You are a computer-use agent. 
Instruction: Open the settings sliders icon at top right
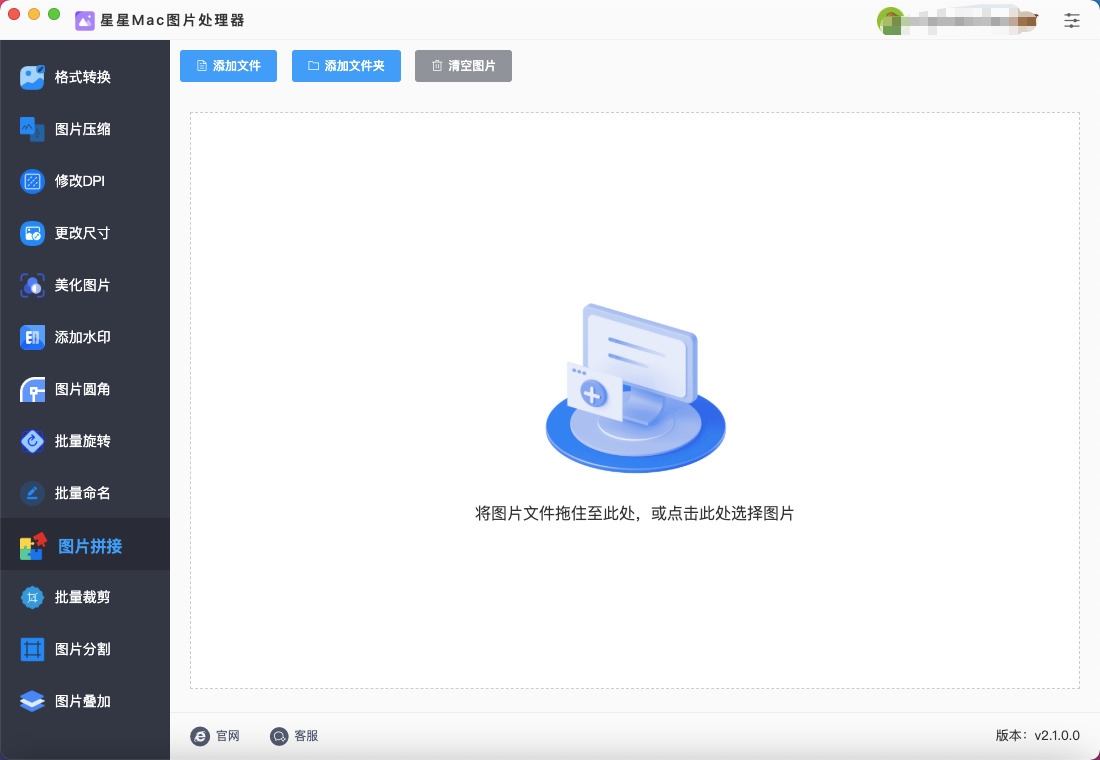point(1071,20)
